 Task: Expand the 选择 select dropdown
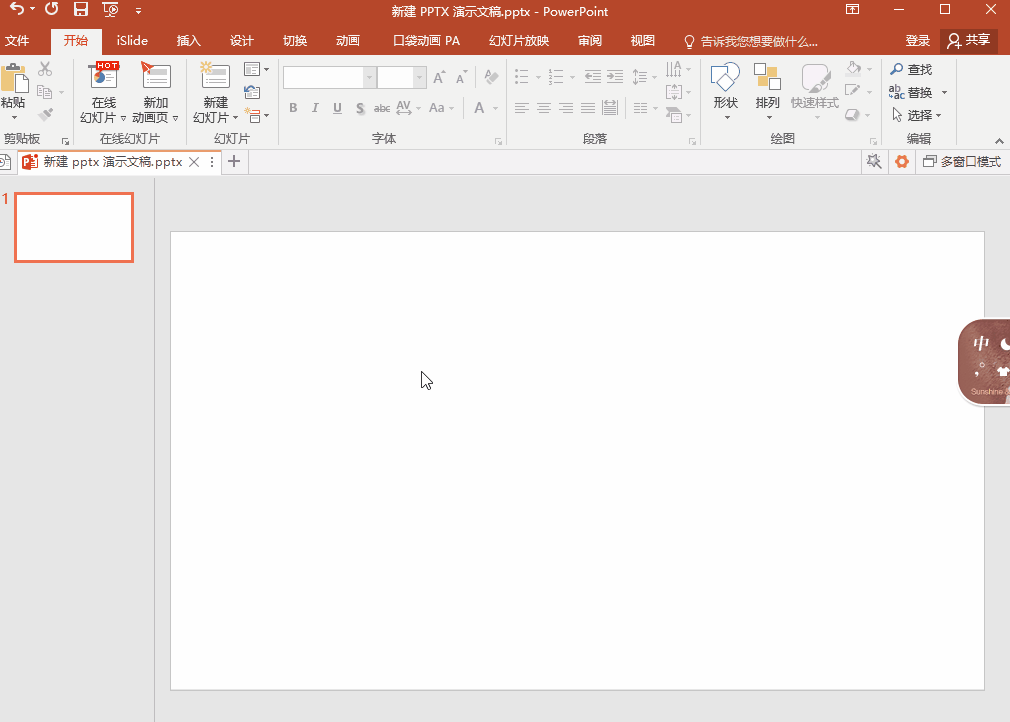pos(918,115)
